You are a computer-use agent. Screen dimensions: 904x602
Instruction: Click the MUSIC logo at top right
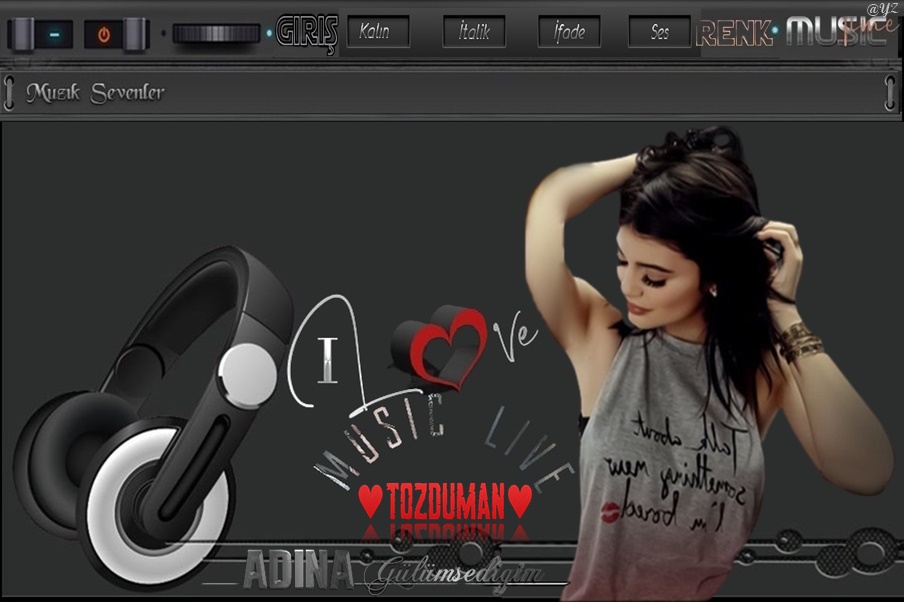pos(837,31)
